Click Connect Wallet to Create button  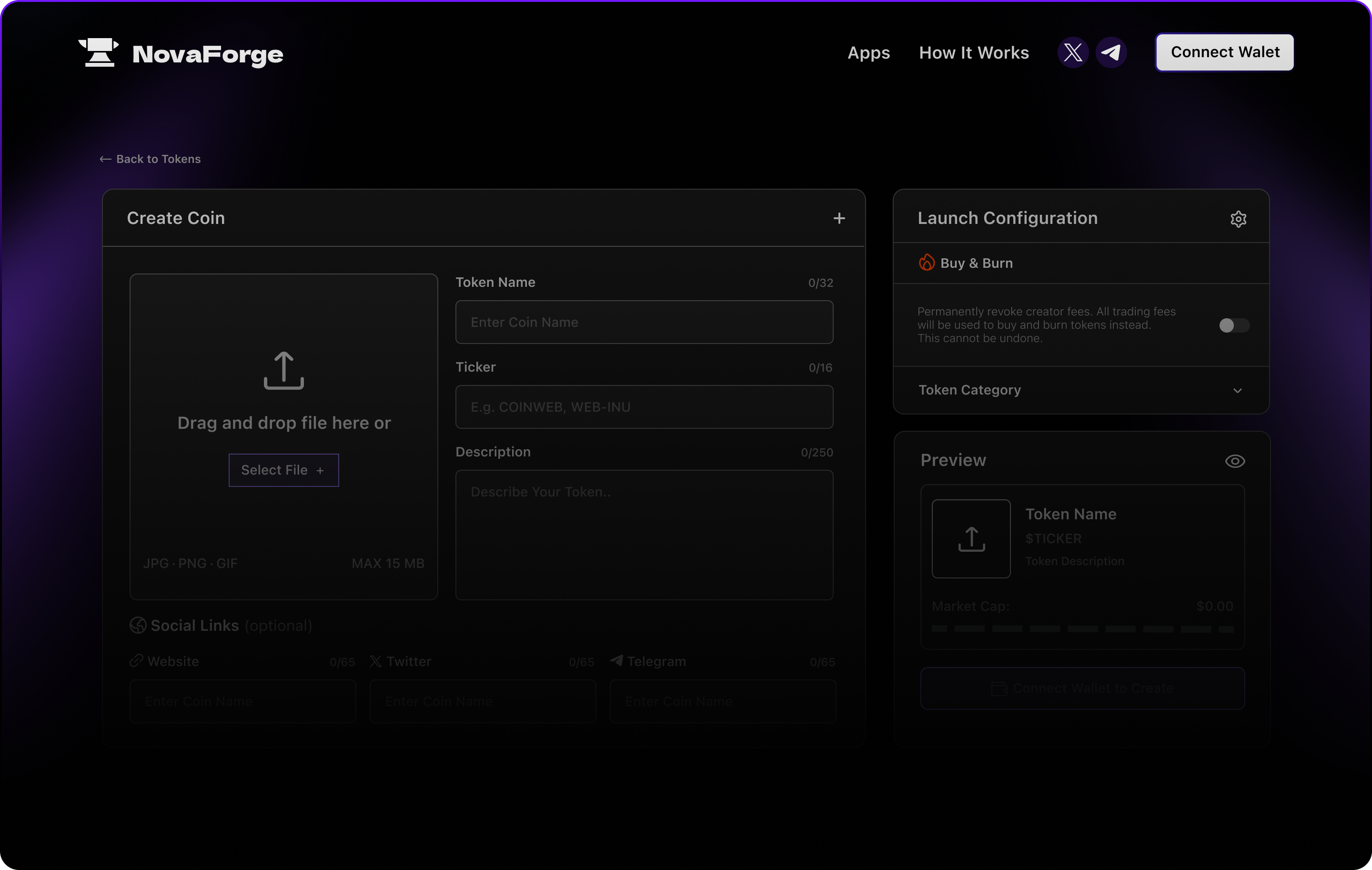[1082, 688]
